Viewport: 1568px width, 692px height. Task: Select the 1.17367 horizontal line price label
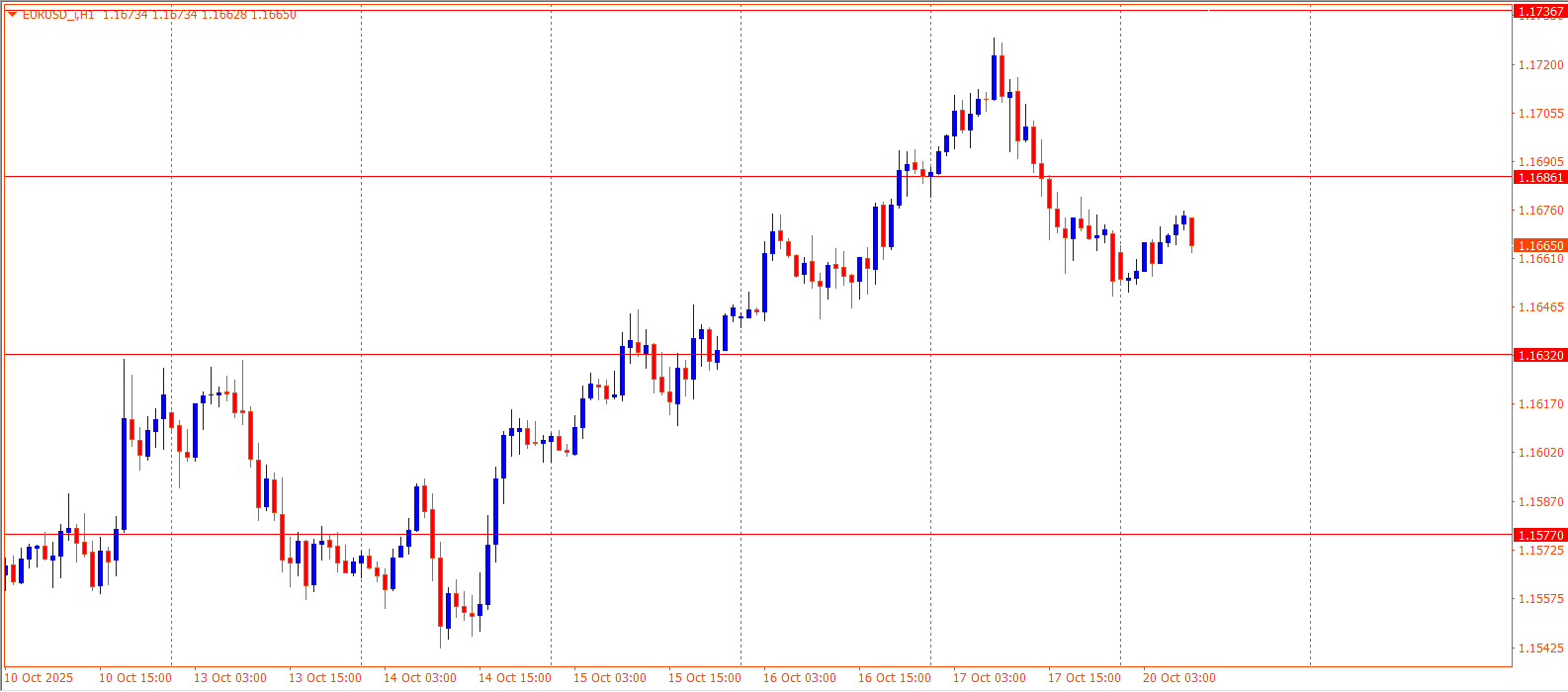pyautogui.click(x=1539, y=12)
